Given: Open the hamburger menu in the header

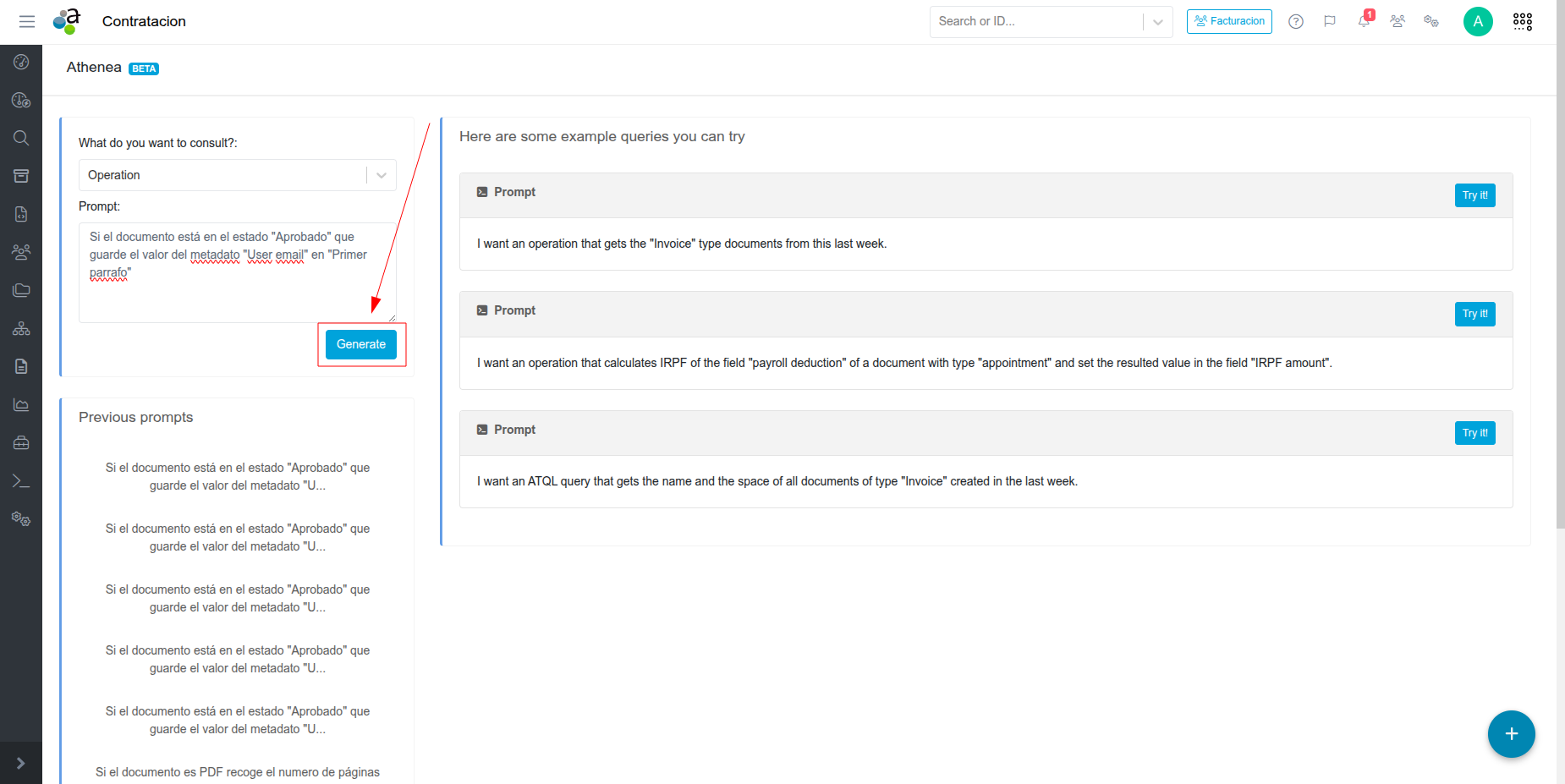Looking at the screenshot, I should (x=27, y=22).
